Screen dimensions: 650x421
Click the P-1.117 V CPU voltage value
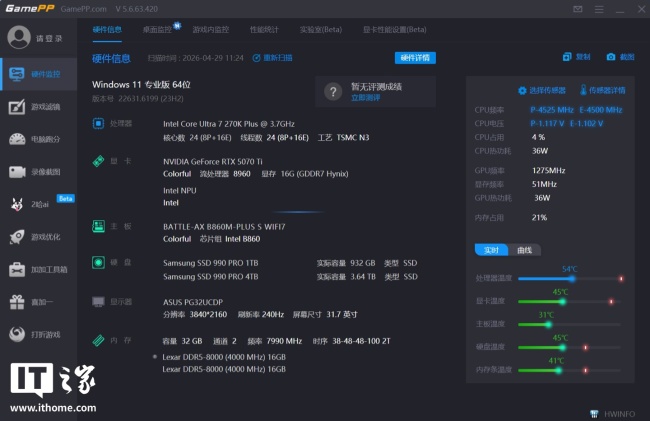547,123
